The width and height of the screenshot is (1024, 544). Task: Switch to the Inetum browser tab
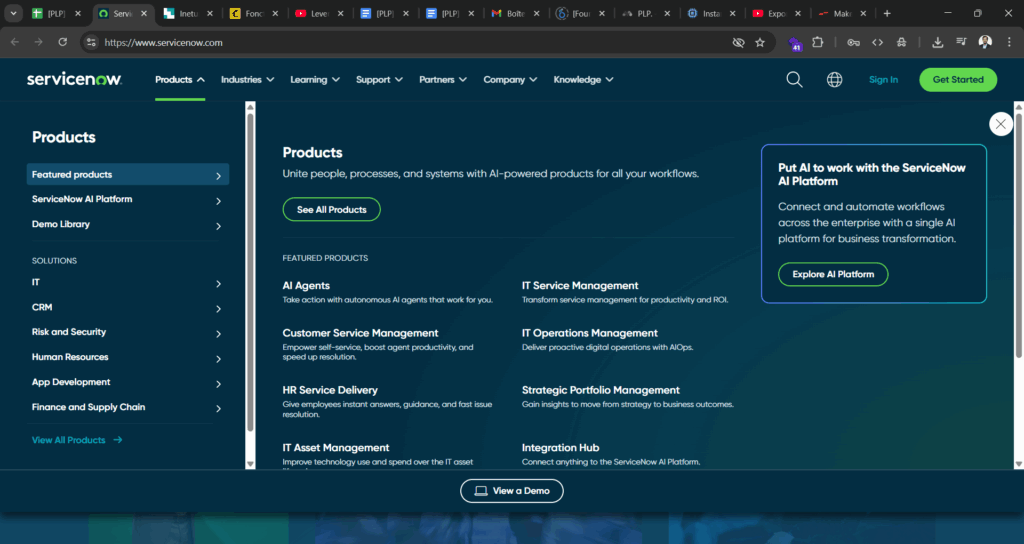(187, 13)
